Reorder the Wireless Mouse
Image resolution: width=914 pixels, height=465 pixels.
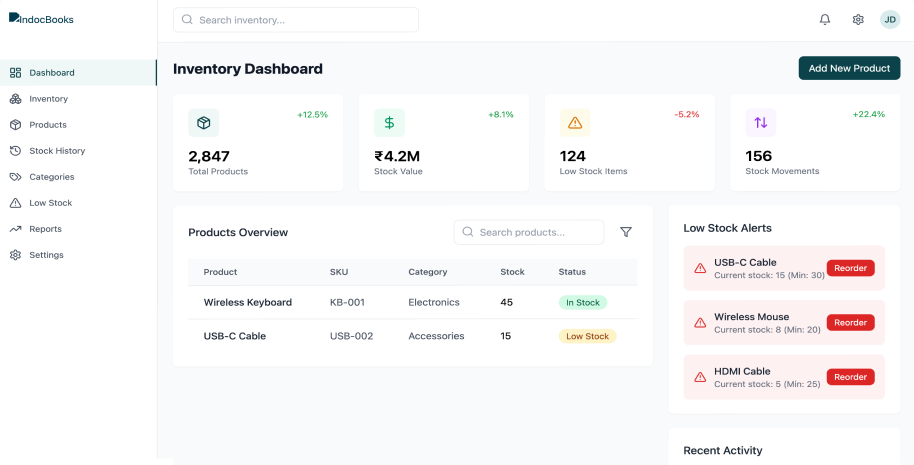click(850, 323)
